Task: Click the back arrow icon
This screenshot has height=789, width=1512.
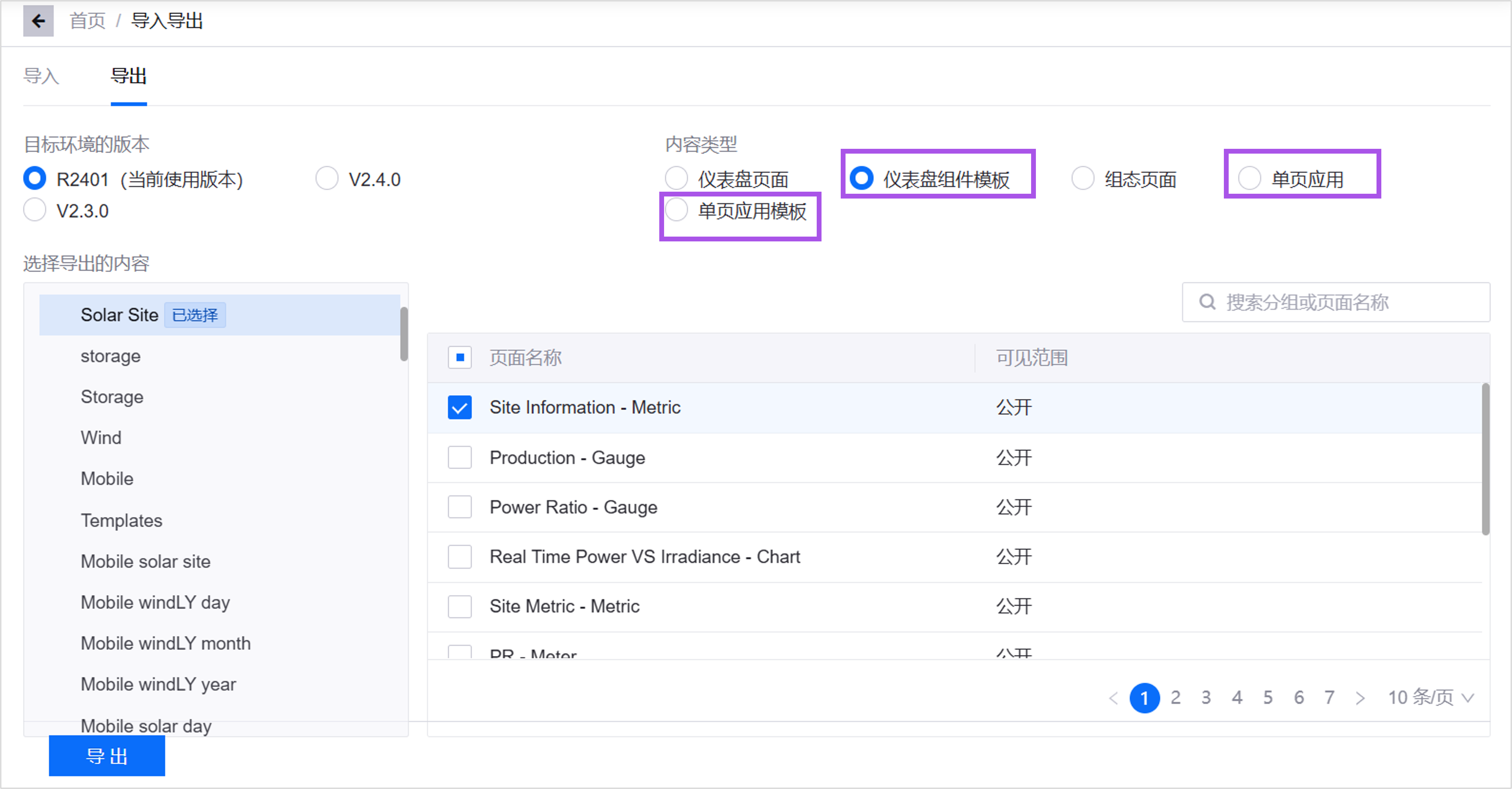Action: [x=38, y=21]
